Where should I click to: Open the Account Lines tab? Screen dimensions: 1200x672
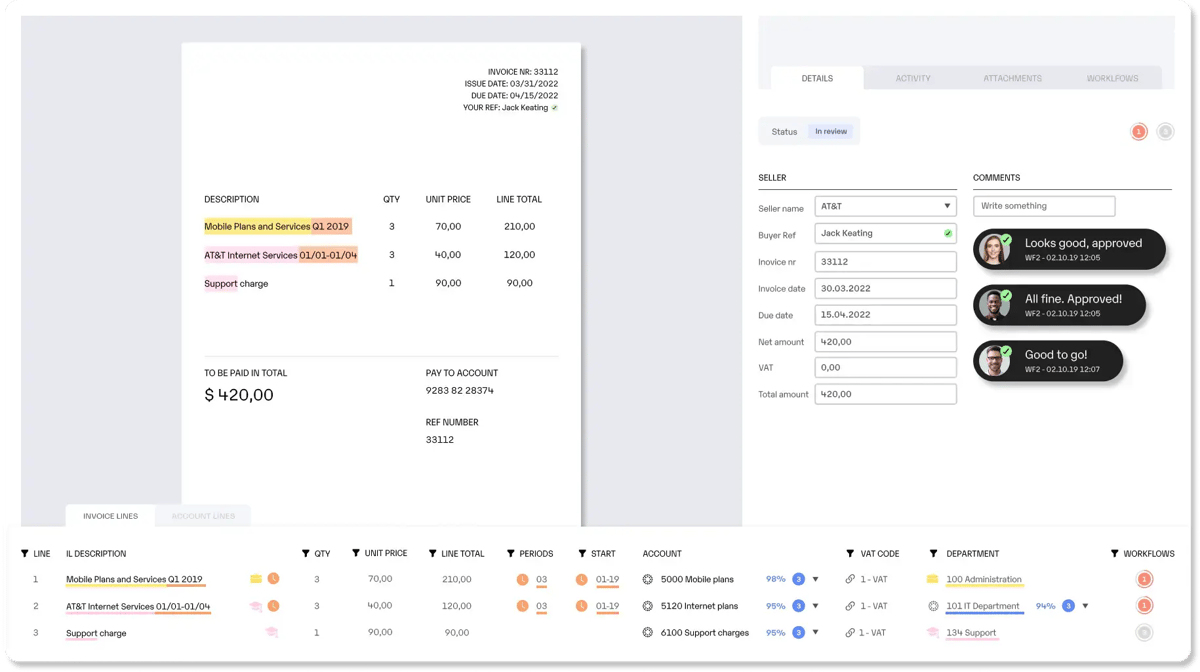(x=203, y=516)
